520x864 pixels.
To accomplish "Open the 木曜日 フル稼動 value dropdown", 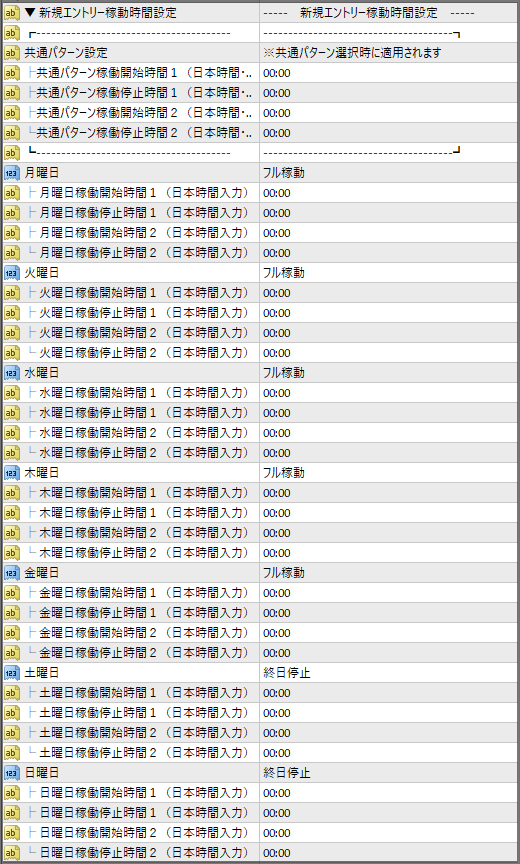I will 389,473.
